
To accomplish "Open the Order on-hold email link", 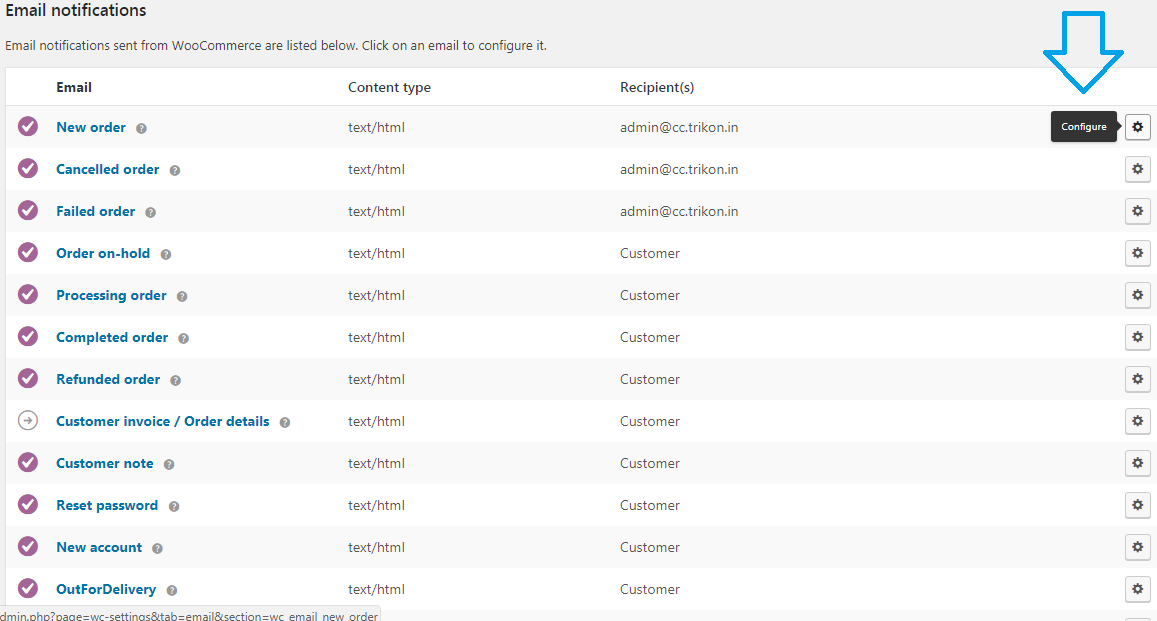I will pos(103,253).
